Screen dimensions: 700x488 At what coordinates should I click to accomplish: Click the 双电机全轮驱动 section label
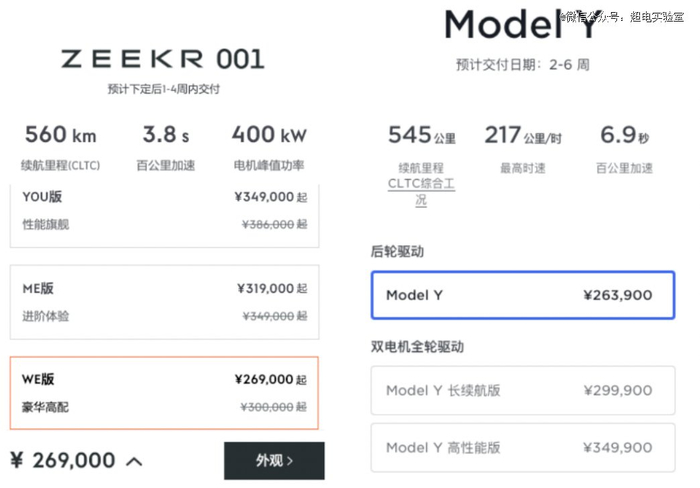(x=417, y=347)
